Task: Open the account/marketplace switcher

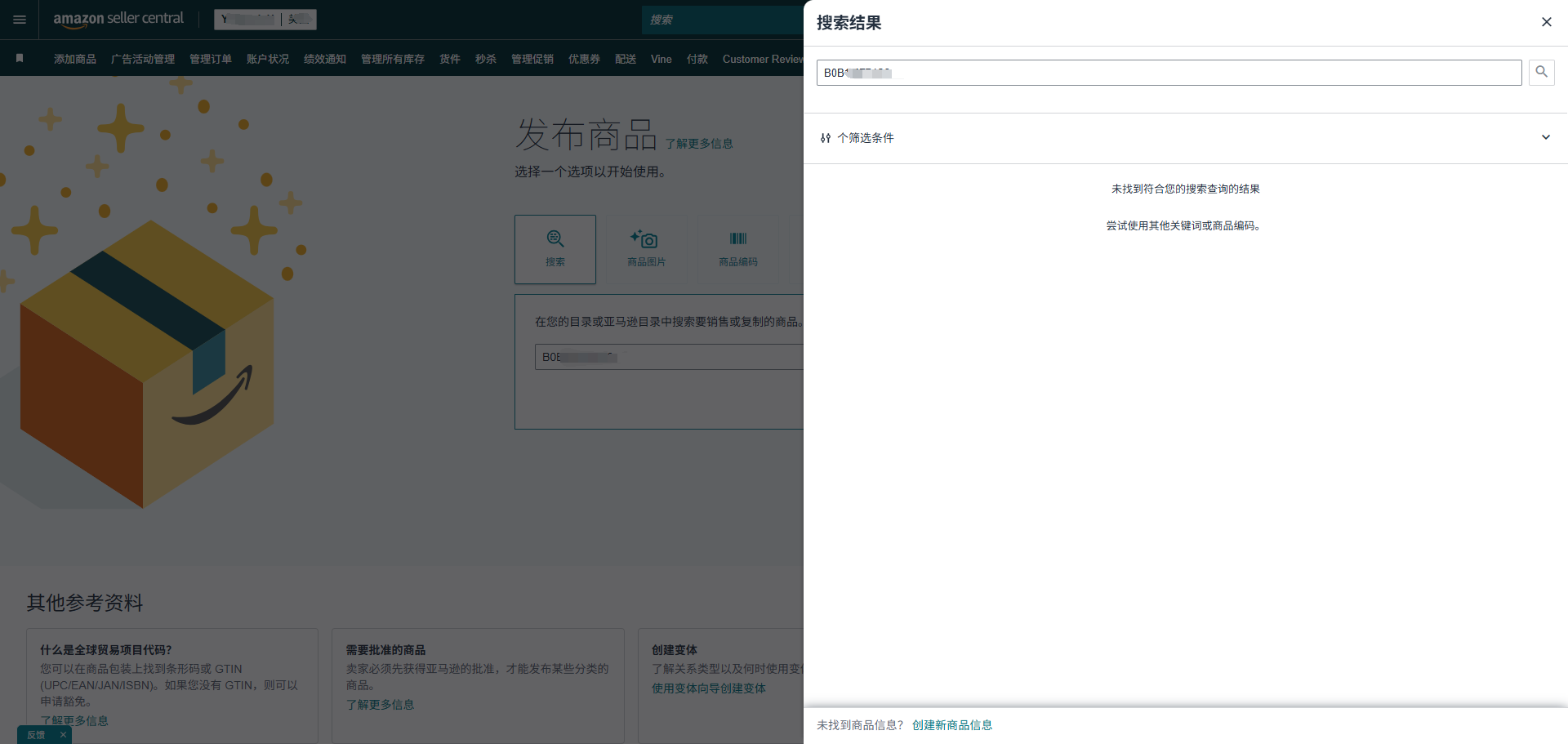Action: pos(265,20)
